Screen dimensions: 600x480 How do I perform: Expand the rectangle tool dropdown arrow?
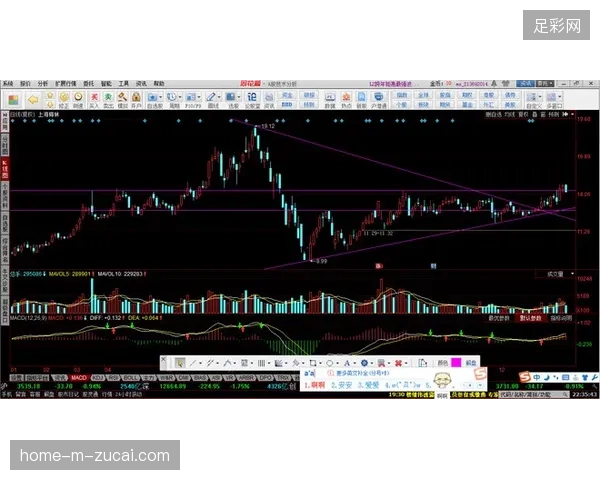tap(320, 363)
